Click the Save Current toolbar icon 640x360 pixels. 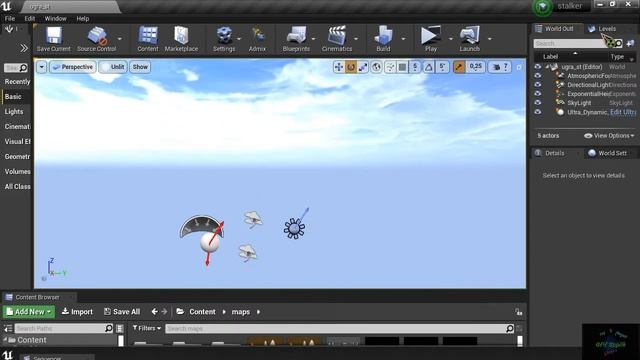click(x=53, y=39)
